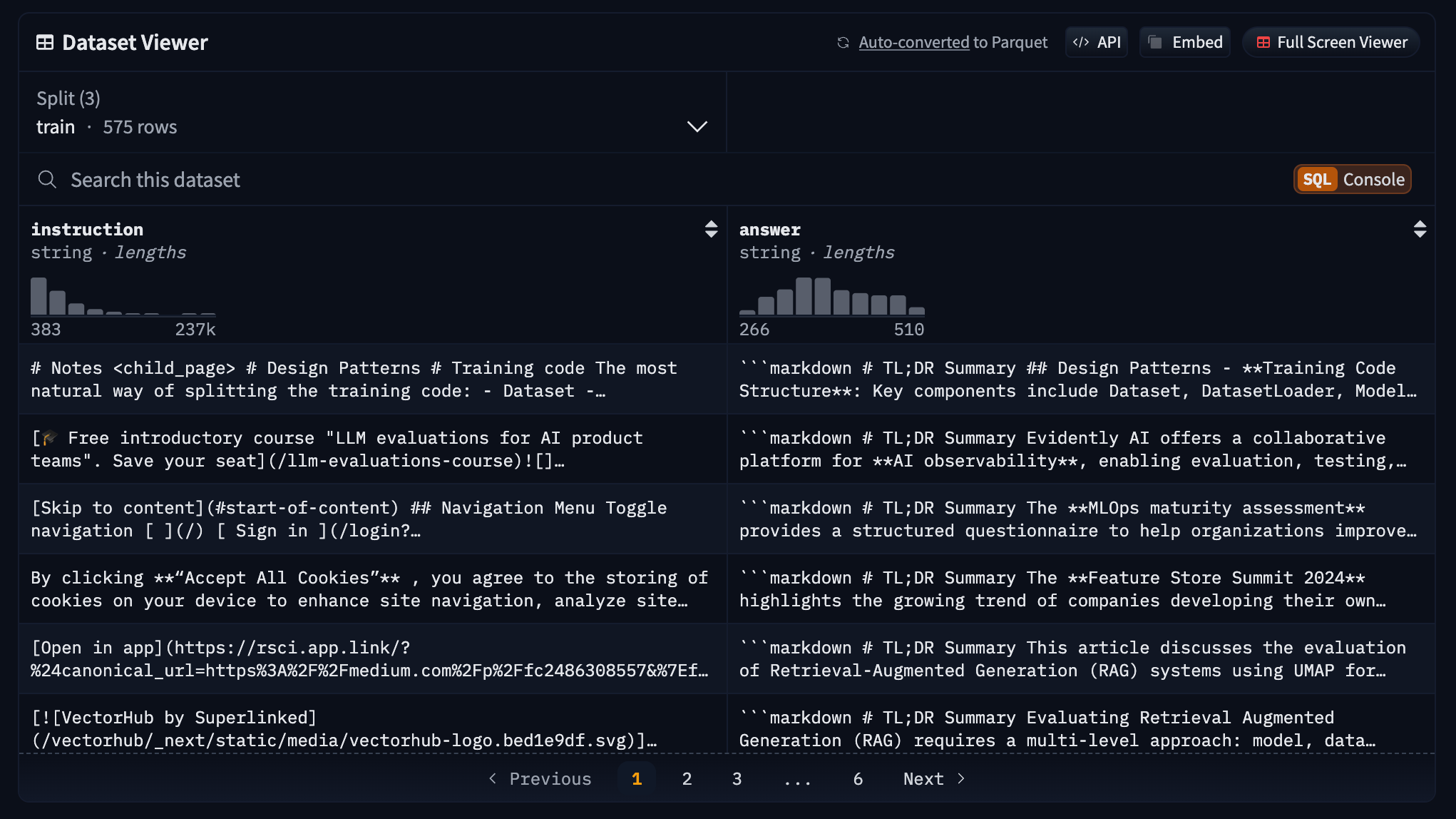The image size is (1456, 819).
Task: Select the 'Design Patterns - Training Code' answer cell
Action: tap(1081, 380)
